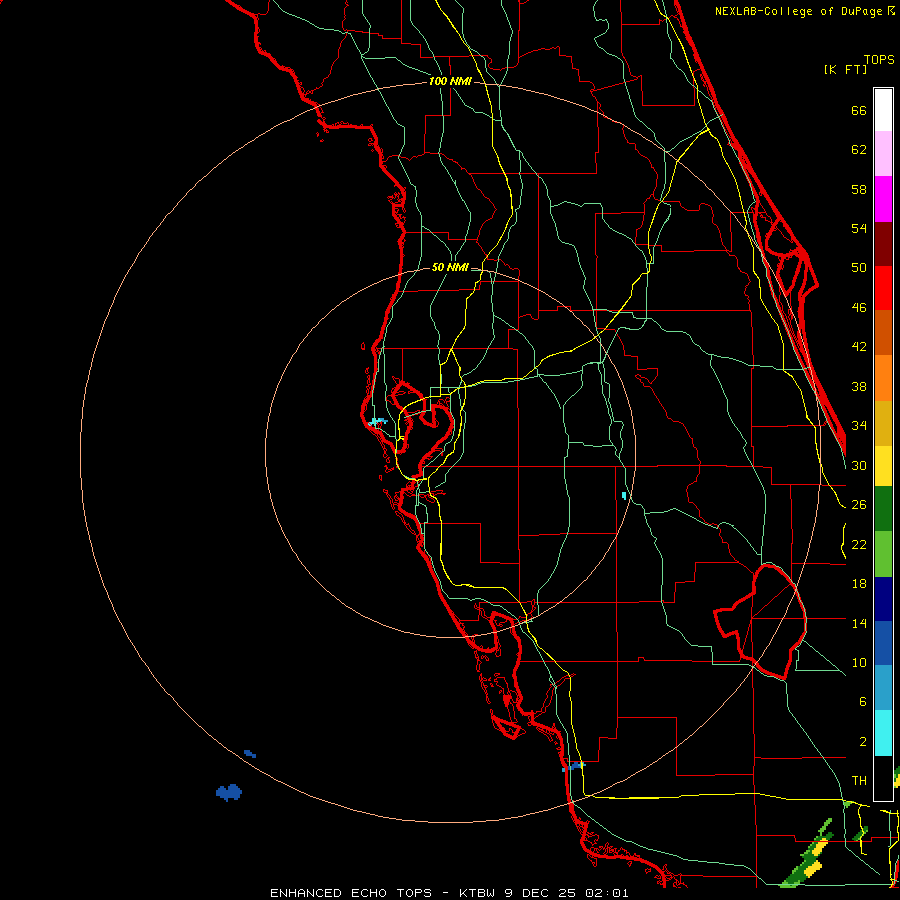Click the TOPS legend title
This screenshot has width=900, height=900.
coord(879,60)
